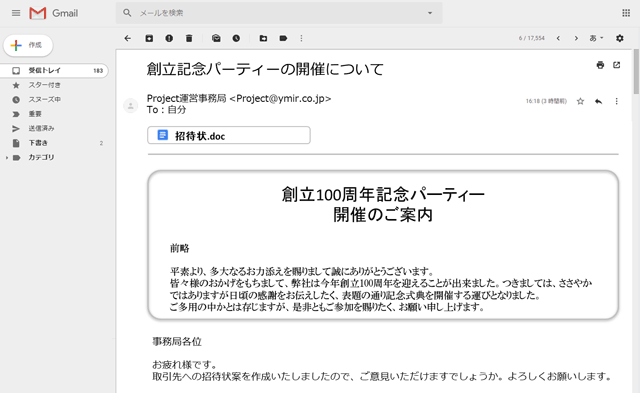Click the 16:18 timestamp
The height and width of the screenshot is (393, 640).
click(x=546, y=101)
